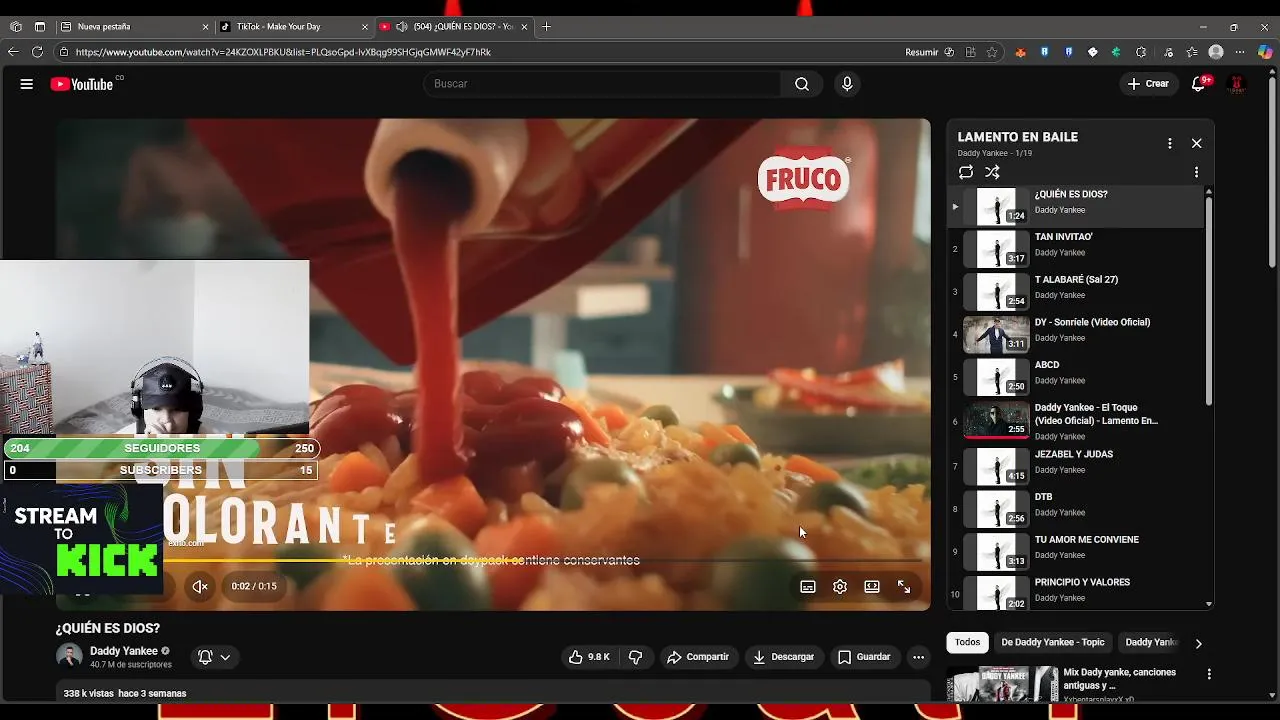This screenshot has height=720, width=1280.
Task: Play T ALABARÉ (Sal 27) in the playlist
Action: (x=1076, y=292)
